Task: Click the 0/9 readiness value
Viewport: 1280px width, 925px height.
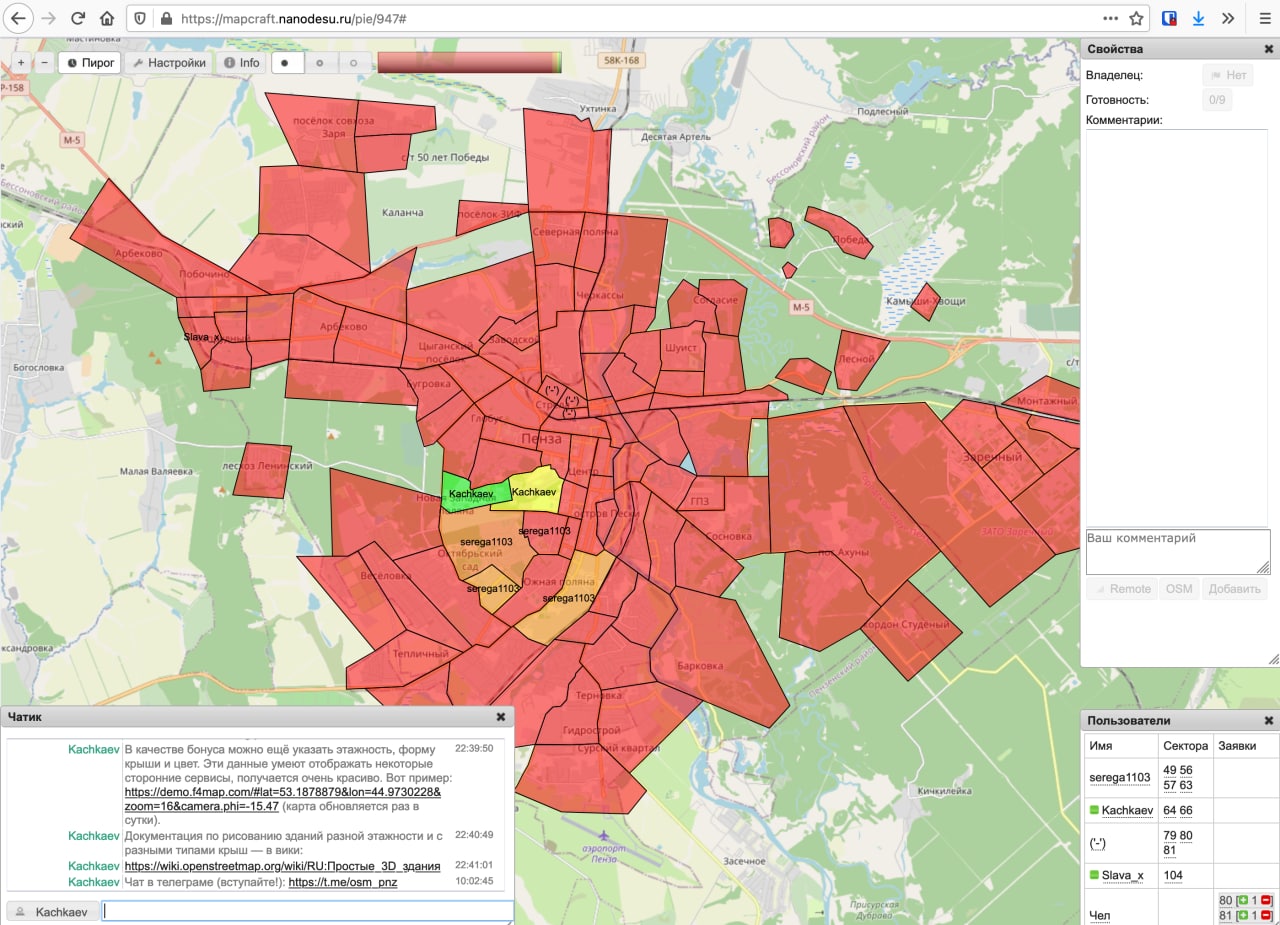Action: (x=1217, y=100)
